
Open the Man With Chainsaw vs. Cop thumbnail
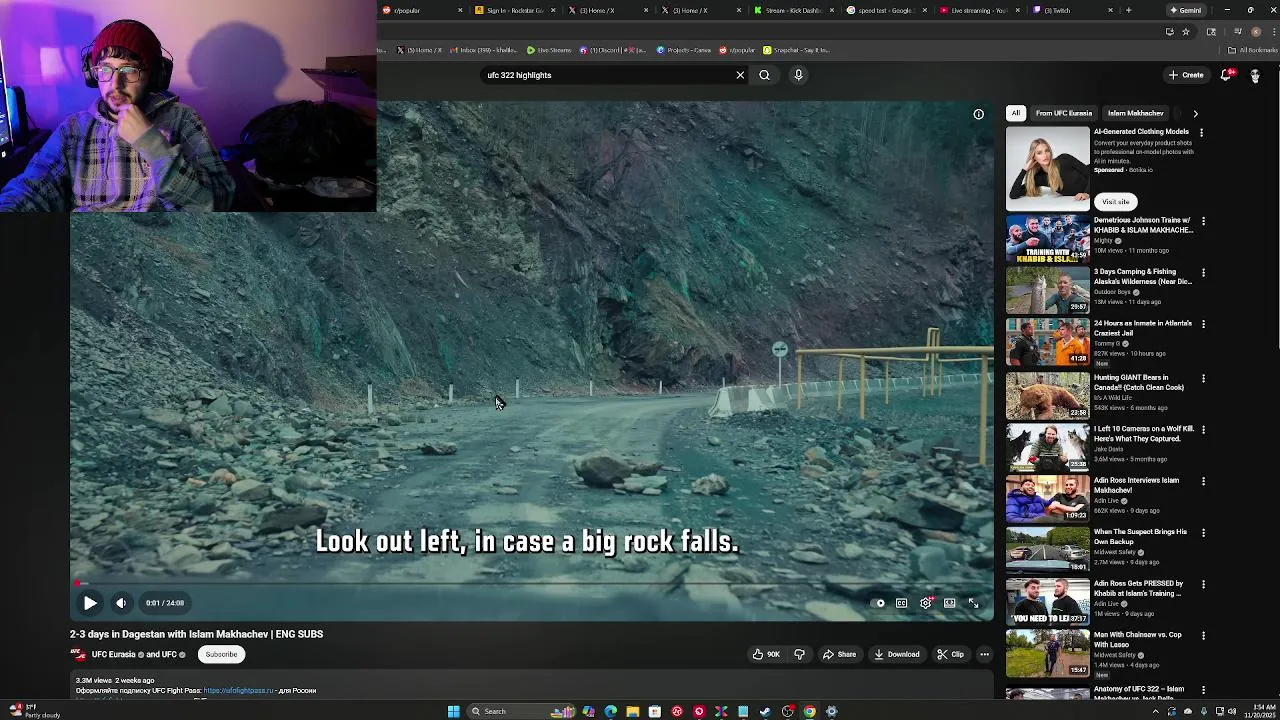coord(1048,653)
